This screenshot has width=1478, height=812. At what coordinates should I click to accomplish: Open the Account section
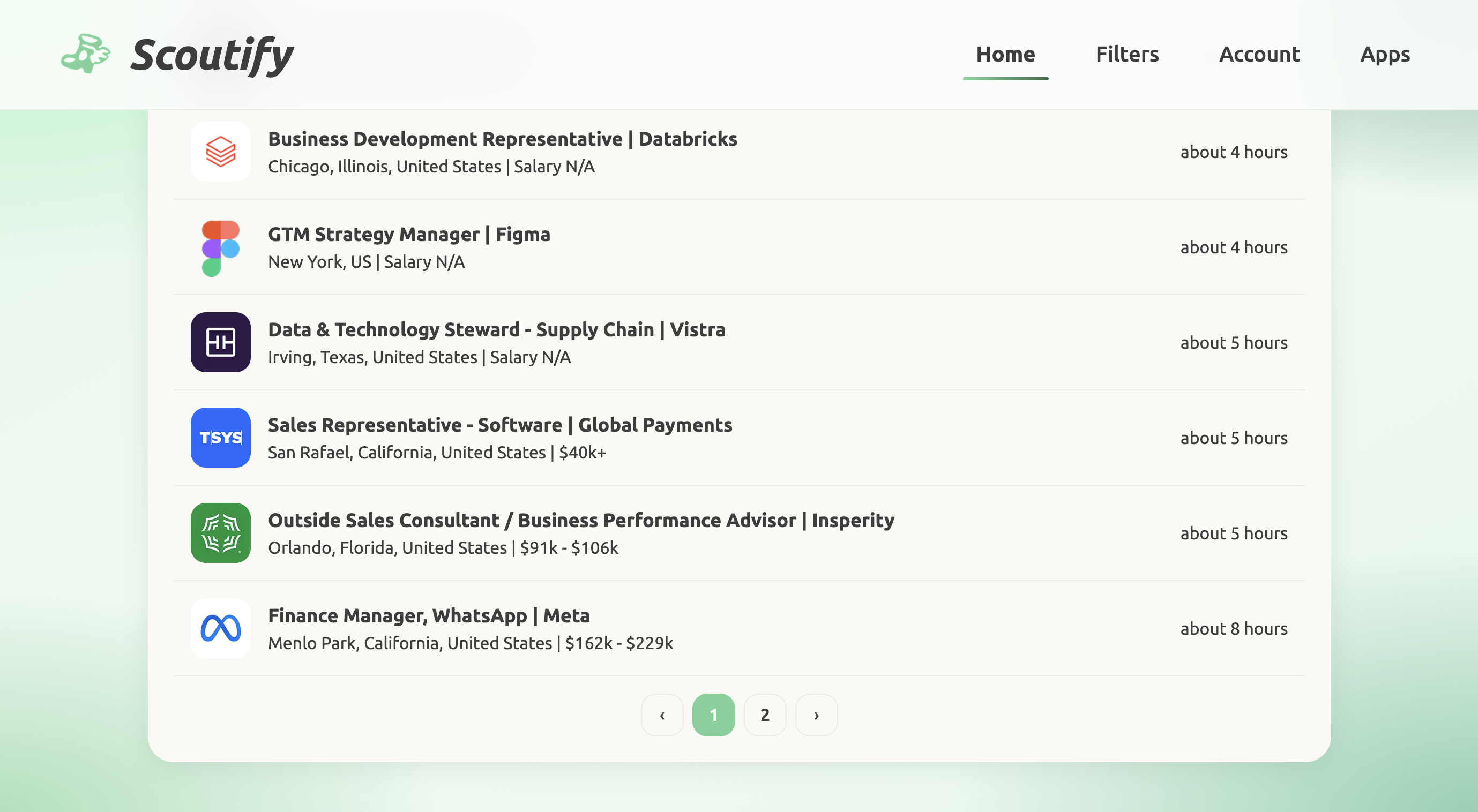pos(1259,55)
